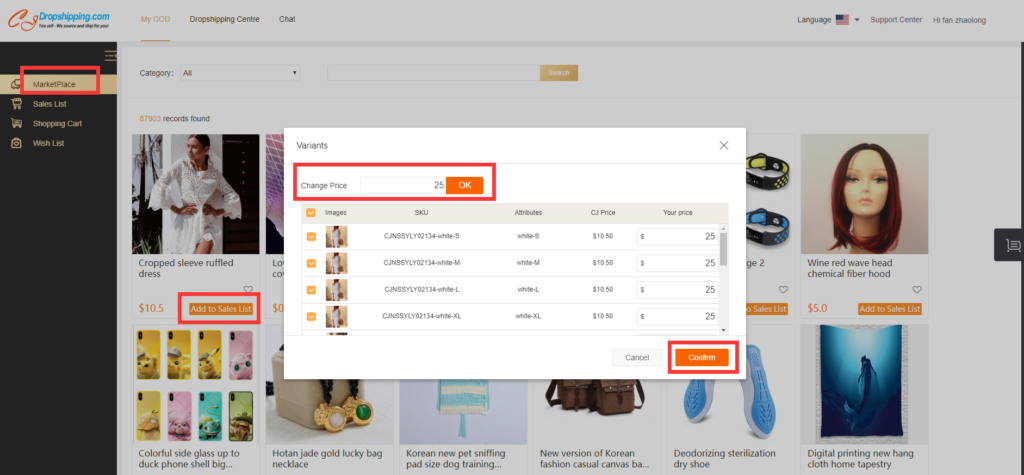This screenshot has height=475, width=1024.
Task: Toggle the select-all checkbox in Variants header
Action: (x=311, y=212)
